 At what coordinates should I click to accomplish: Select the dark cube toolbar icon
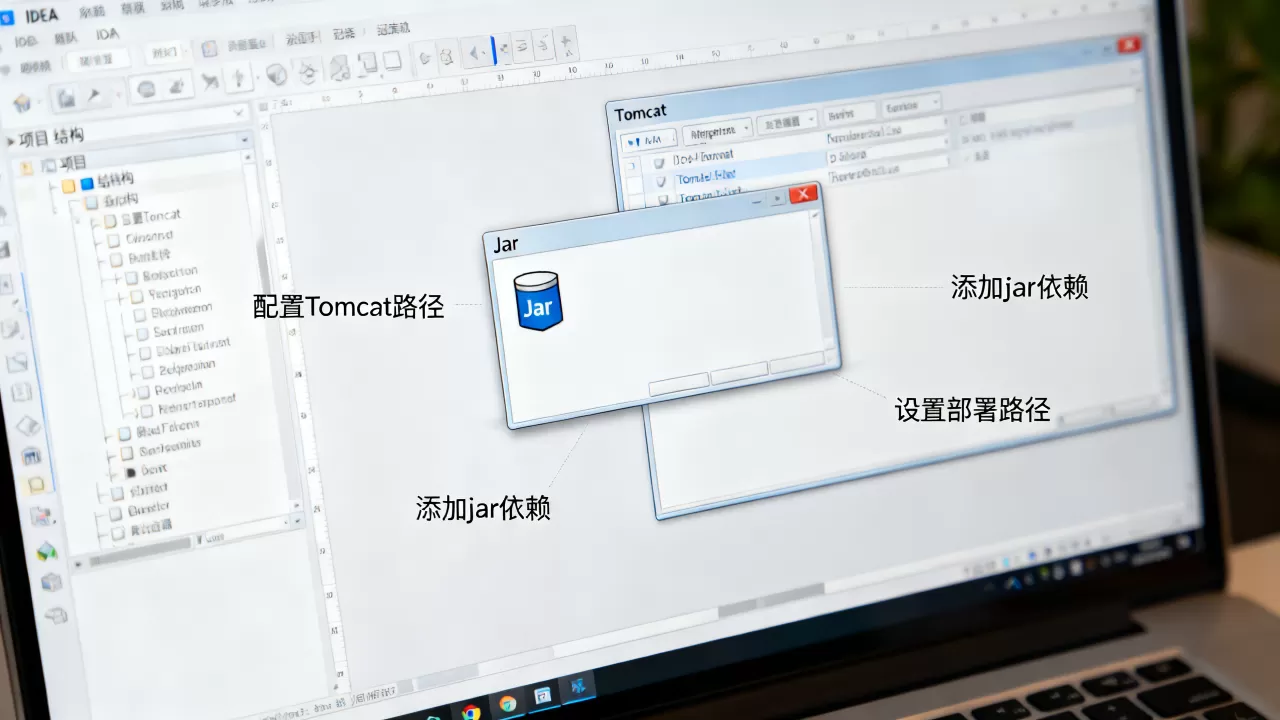tap(276, 75)
